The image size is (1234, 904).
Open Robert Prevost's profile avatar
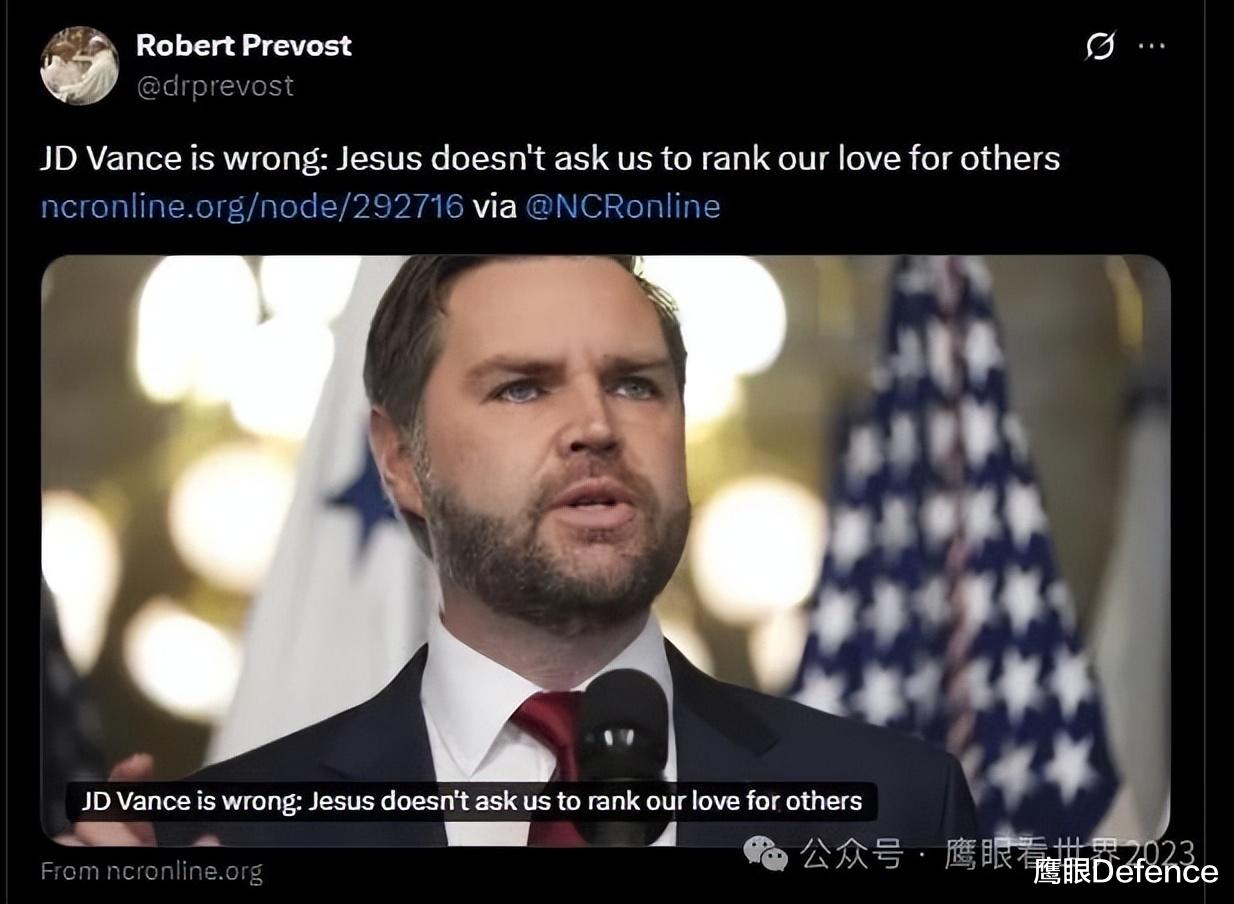tap(79, 66)
